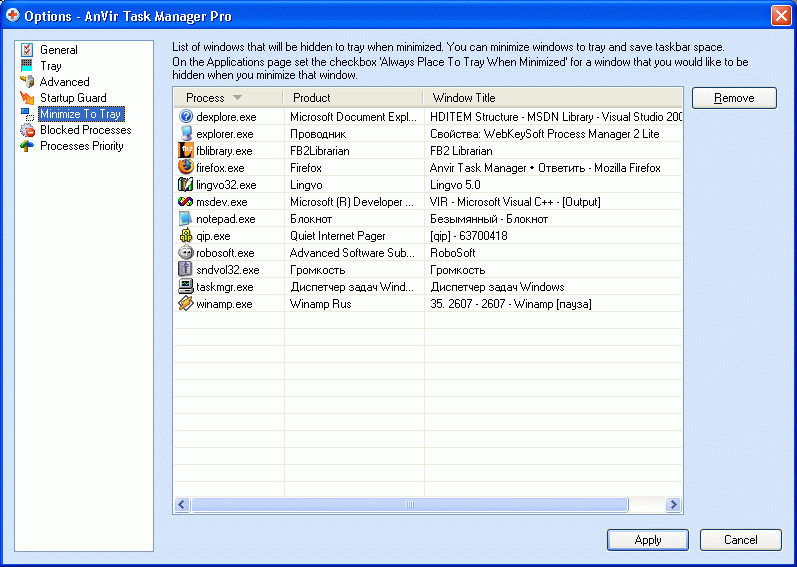Viewport: 797px width, 567px height.
Task: Open the Tray options page
Action: click(x=51, y=66)
